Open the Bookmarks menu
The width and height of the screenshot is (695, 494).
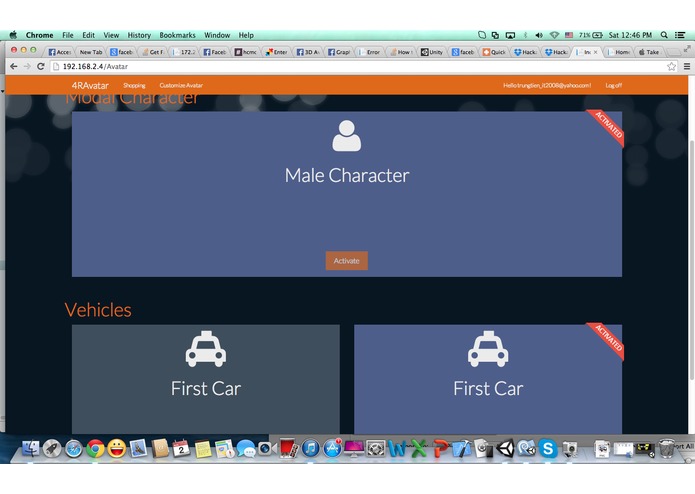coord(177,35)
